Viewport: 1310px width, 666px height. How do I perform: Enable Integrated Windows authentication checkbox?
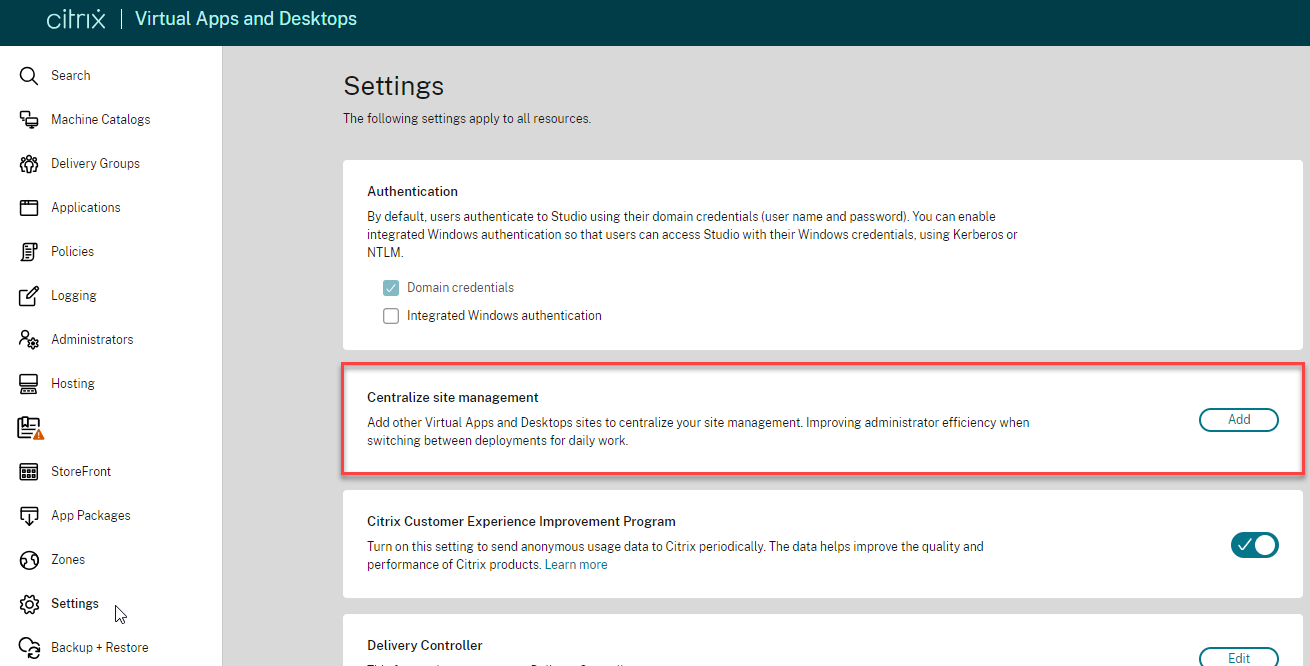point(391,316)
